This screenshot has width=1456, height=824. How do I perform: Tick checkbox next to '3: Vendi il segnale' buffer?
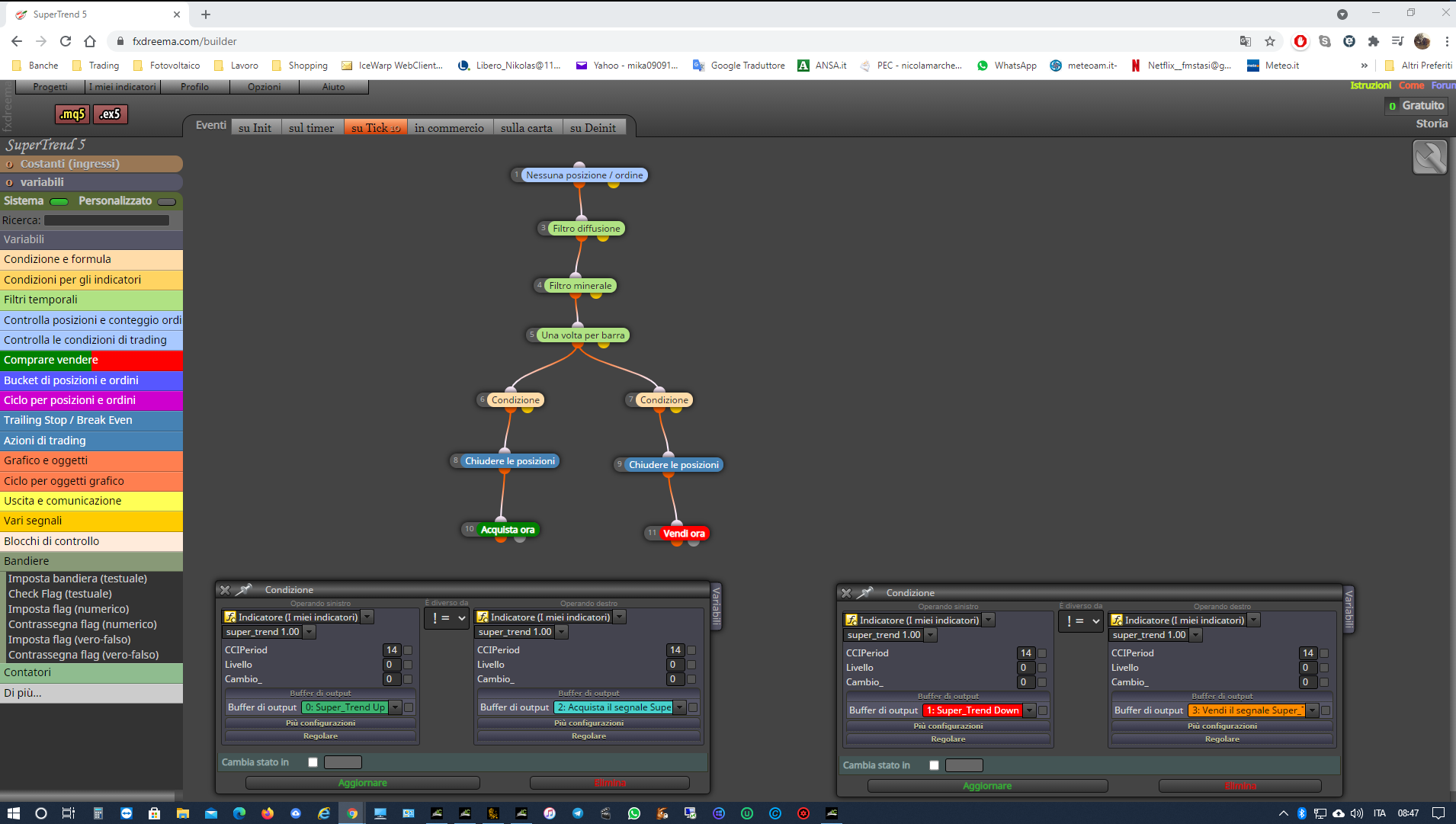1326,710
